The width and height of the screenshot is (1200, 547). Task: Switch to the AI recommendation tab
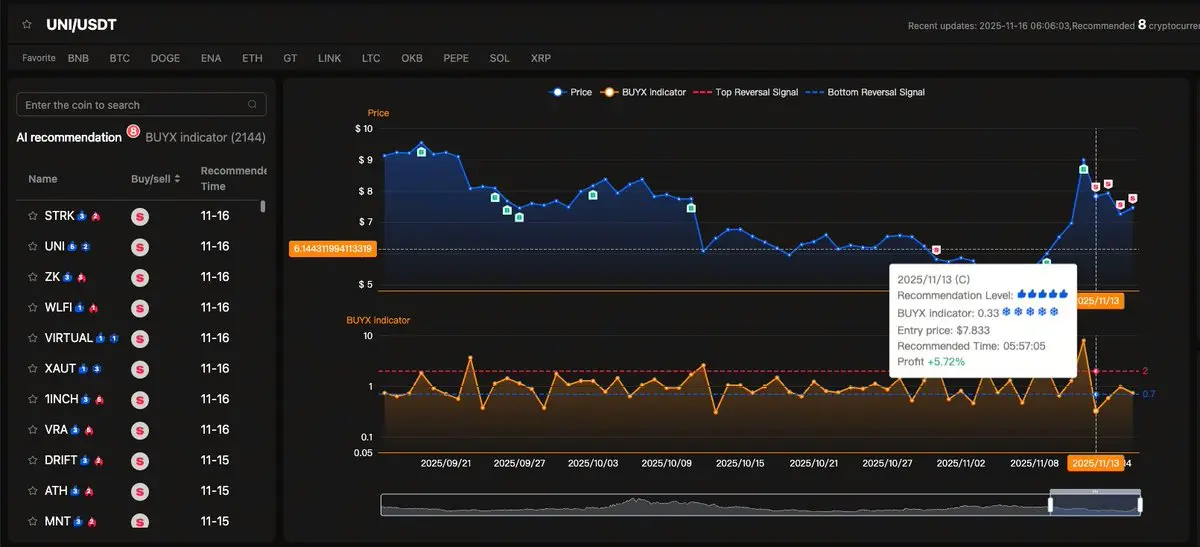click(69, 137)
